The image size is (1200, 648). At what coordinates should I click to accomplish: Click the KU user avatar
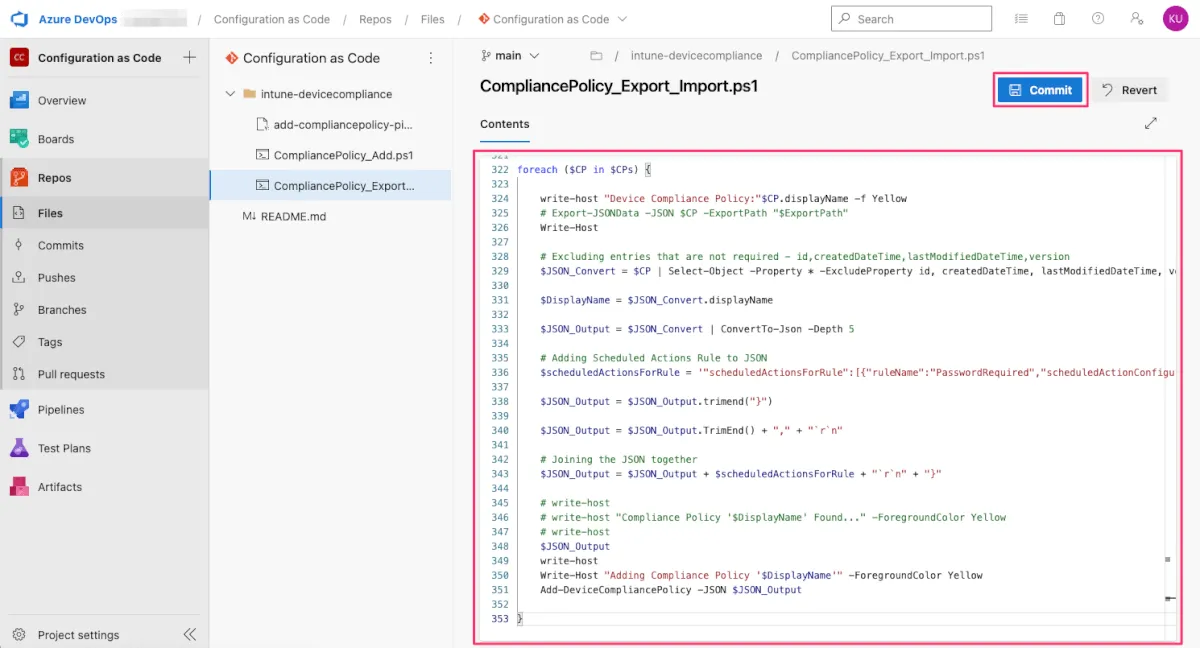[x=1175, y=19]
